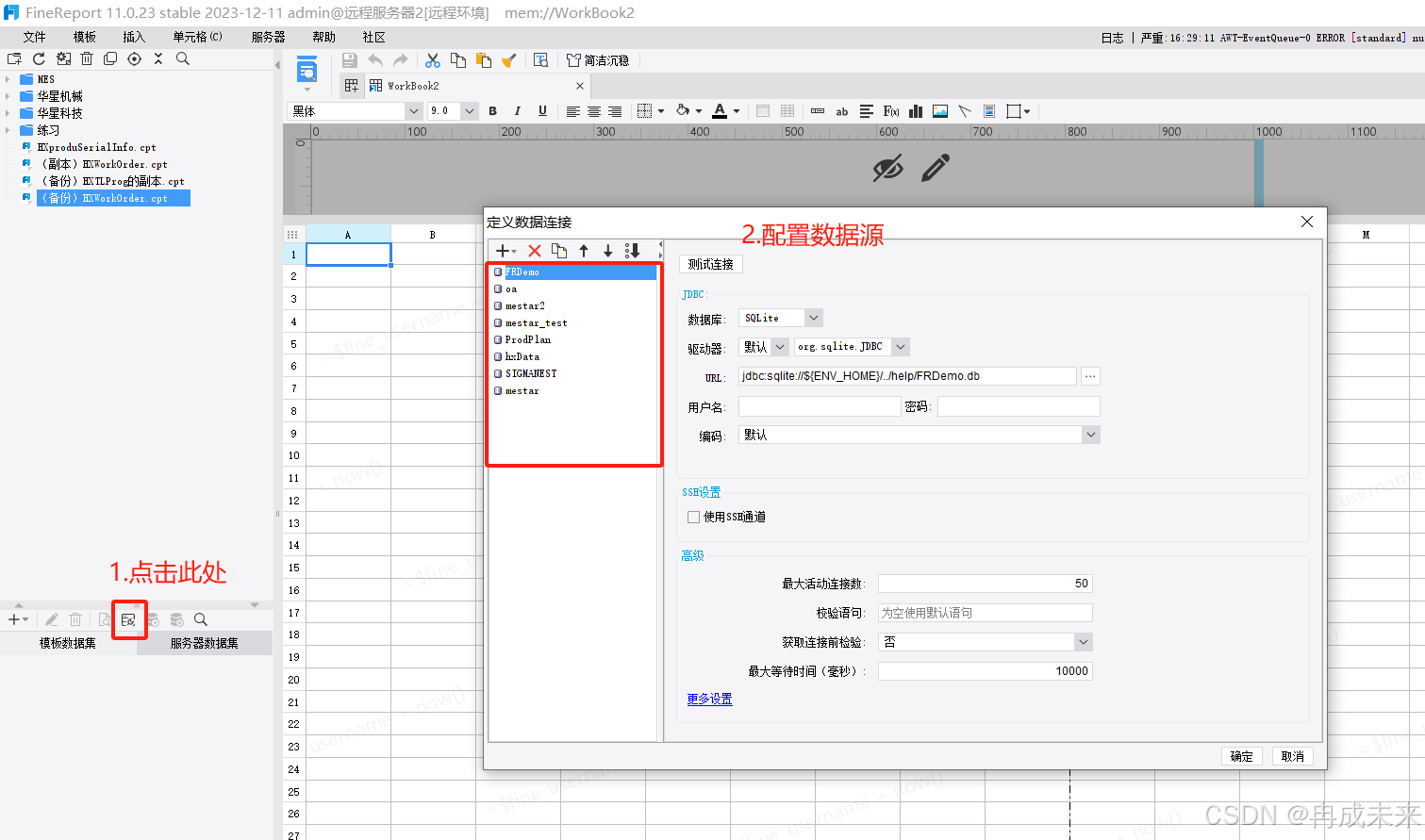The image size is (1425, 840).
Task: Move the connection down with arrow
Action: [x=608, y=251]
